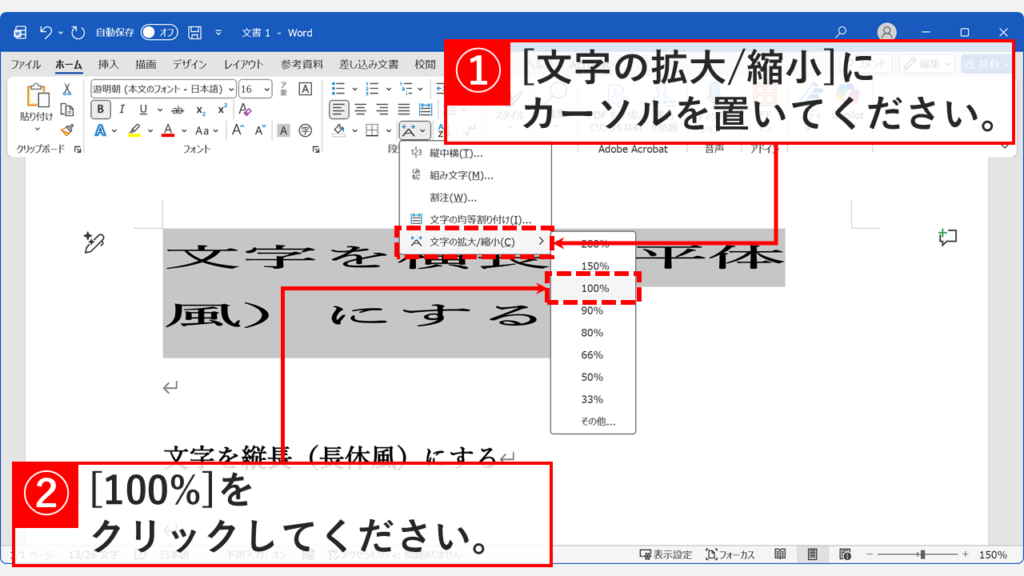Apply the italic formatting icon
Screen dimensions: 1024x576
(122, 109)
